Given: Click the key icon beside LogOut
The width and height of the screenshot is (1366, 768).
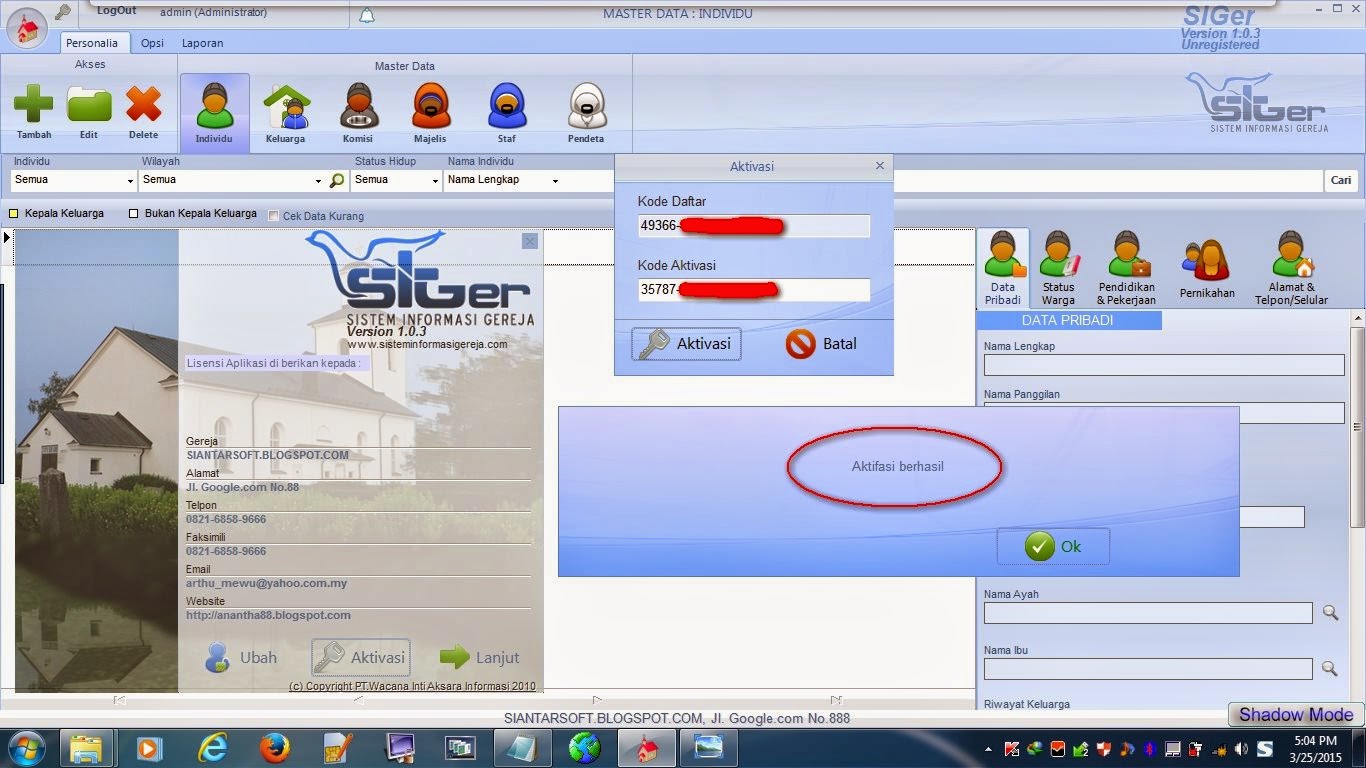Looking at the screenshot, I should [x=63, y=13].
